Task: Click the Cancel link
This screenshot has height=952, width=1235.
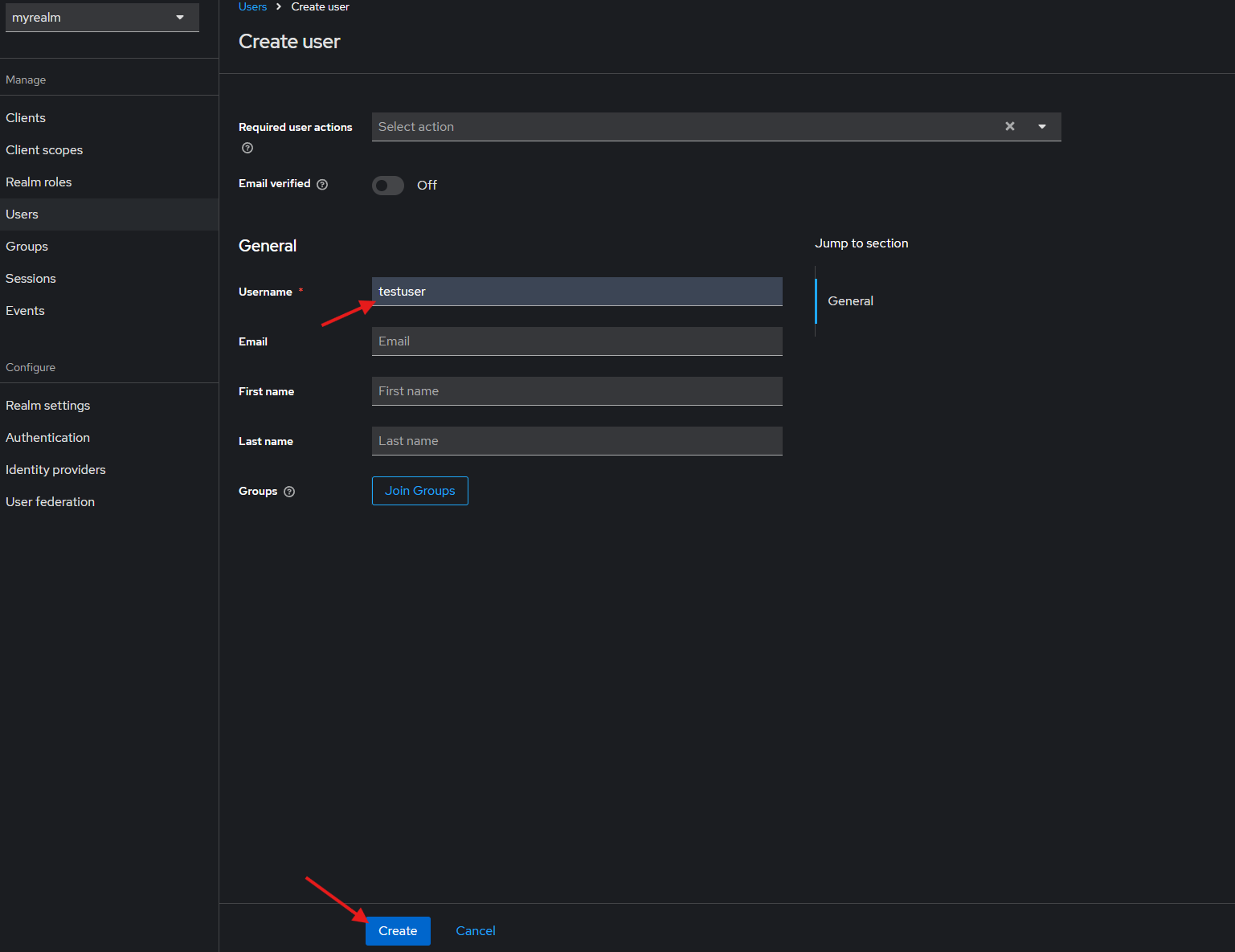Action: point(476,931)
